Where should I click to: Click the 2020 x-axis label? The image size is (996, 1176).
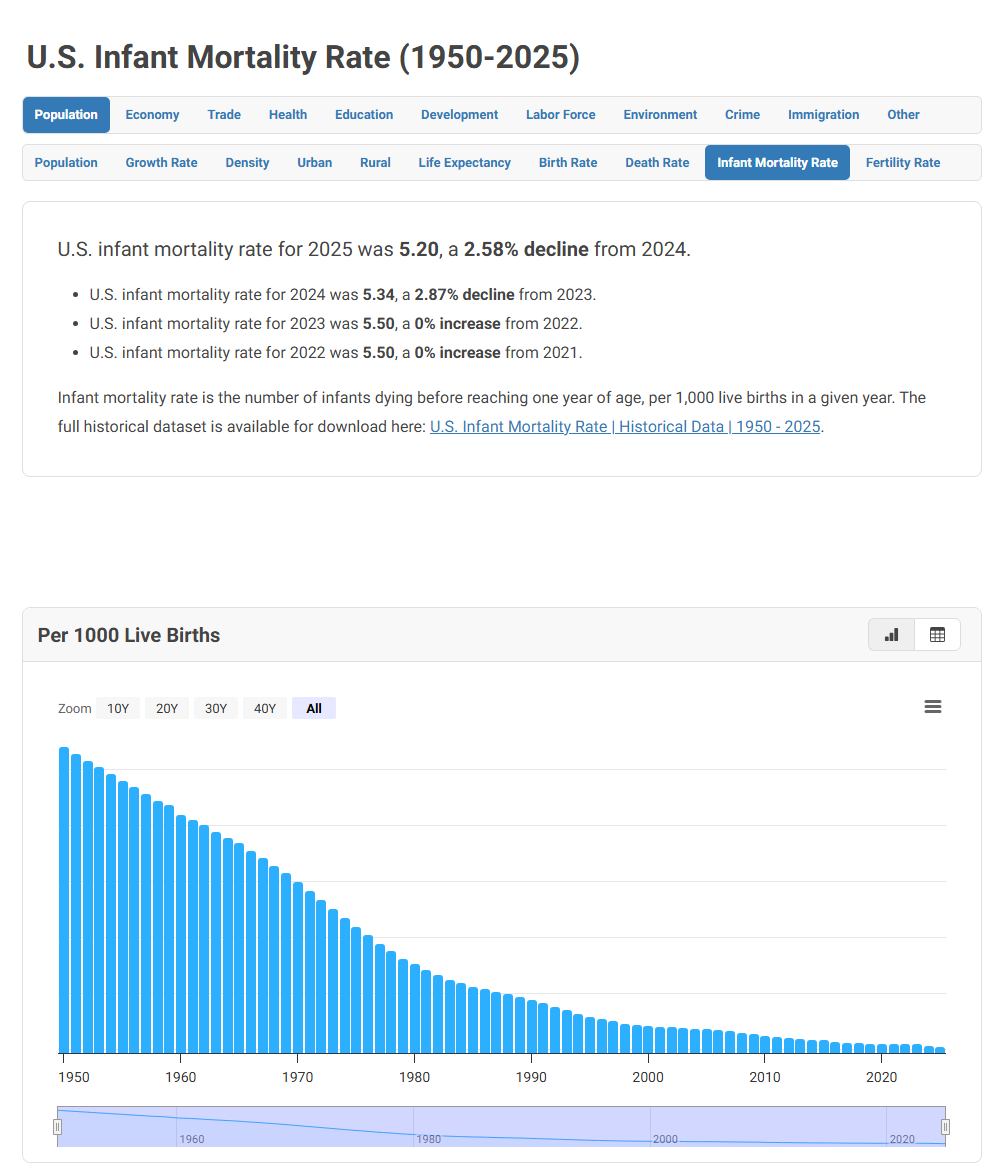point(881,1077)
